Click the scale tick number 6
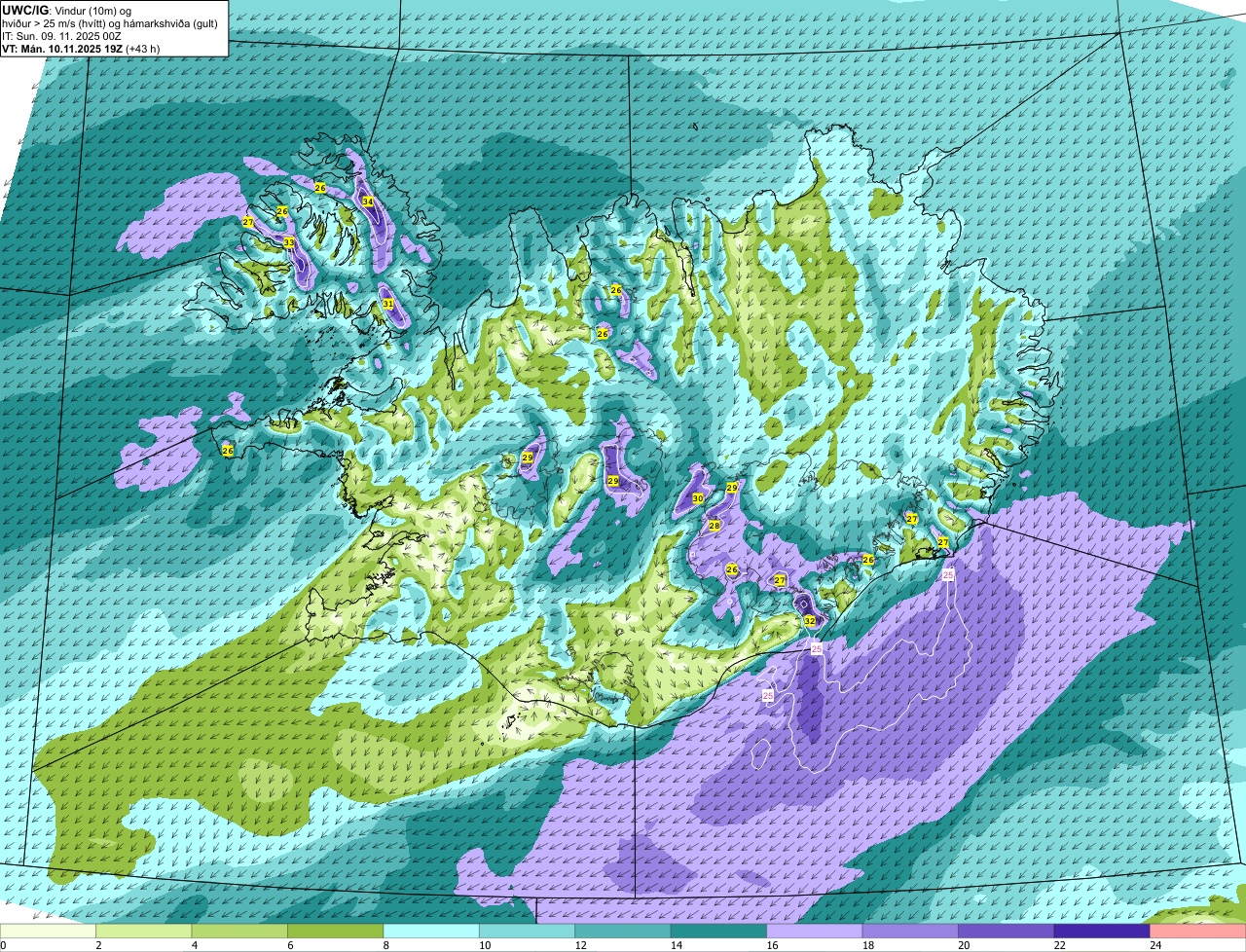The image size is (1246, 952). (x=289, y=945)
